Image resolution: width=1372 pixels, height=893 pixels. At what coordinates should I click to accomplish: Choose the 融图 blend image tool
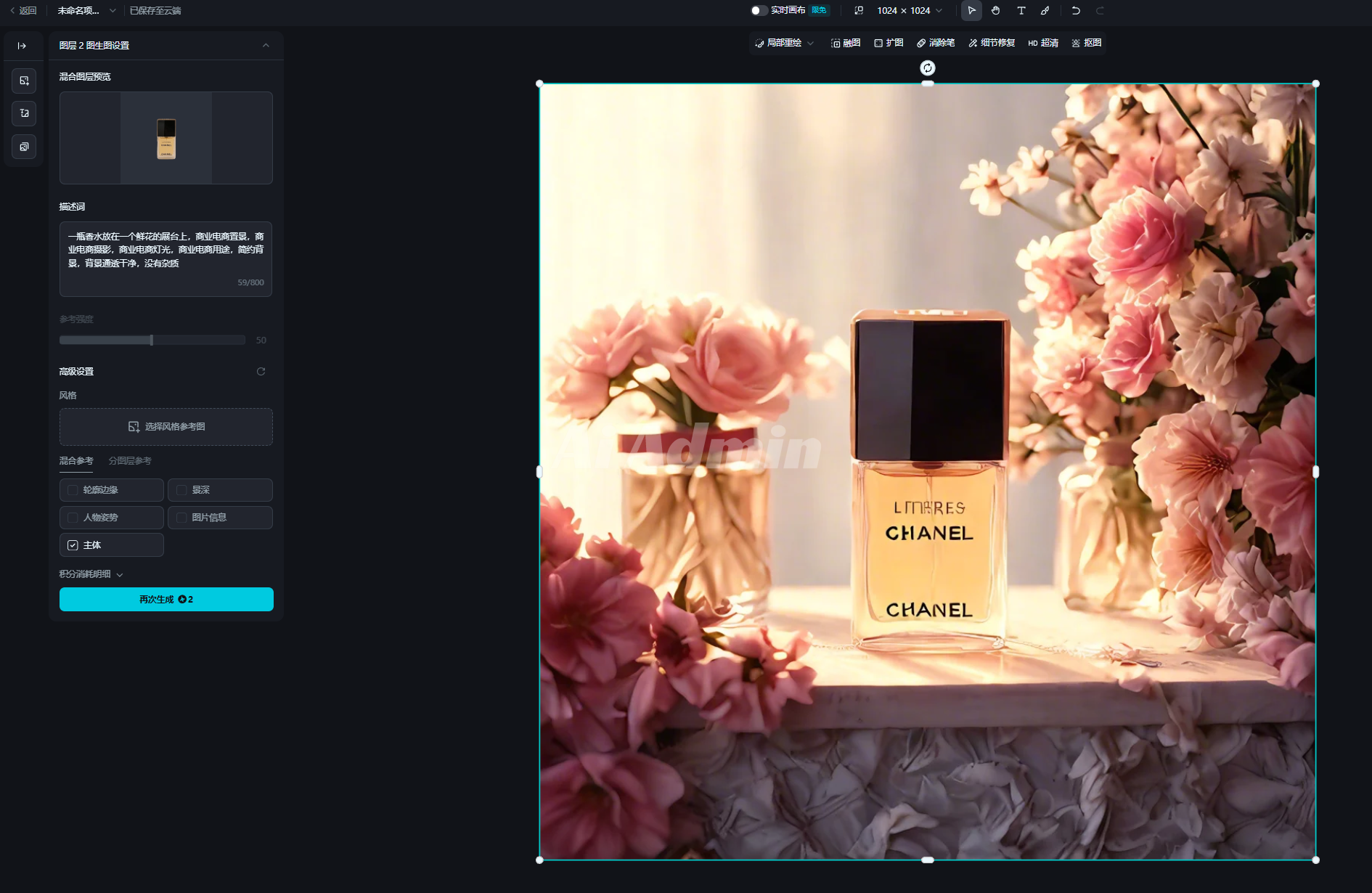coord(846,43)
